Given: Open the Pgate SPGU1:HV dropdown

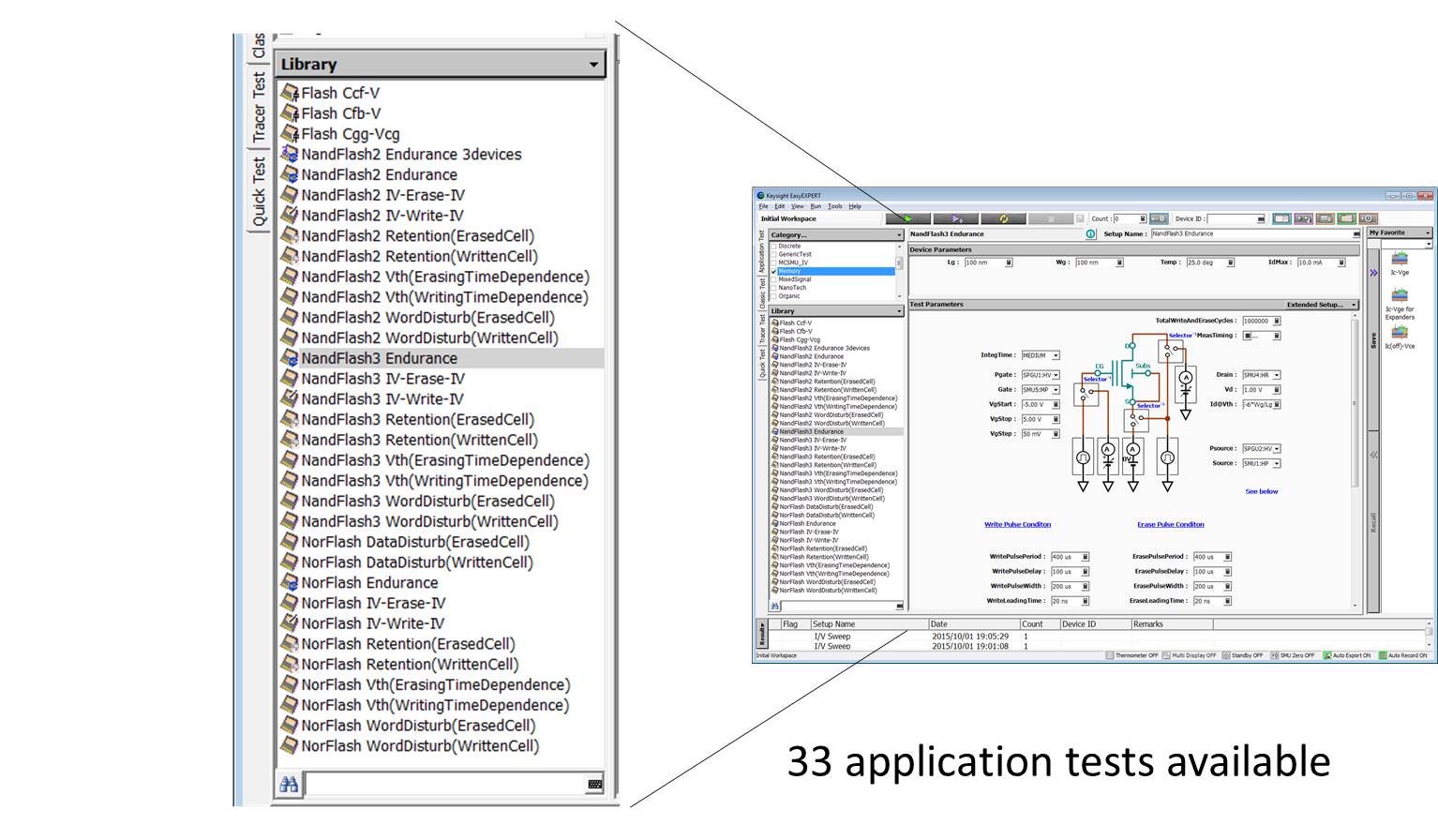Looking at the screenshot, I should pyautogui.click(x=1041, y=375).
